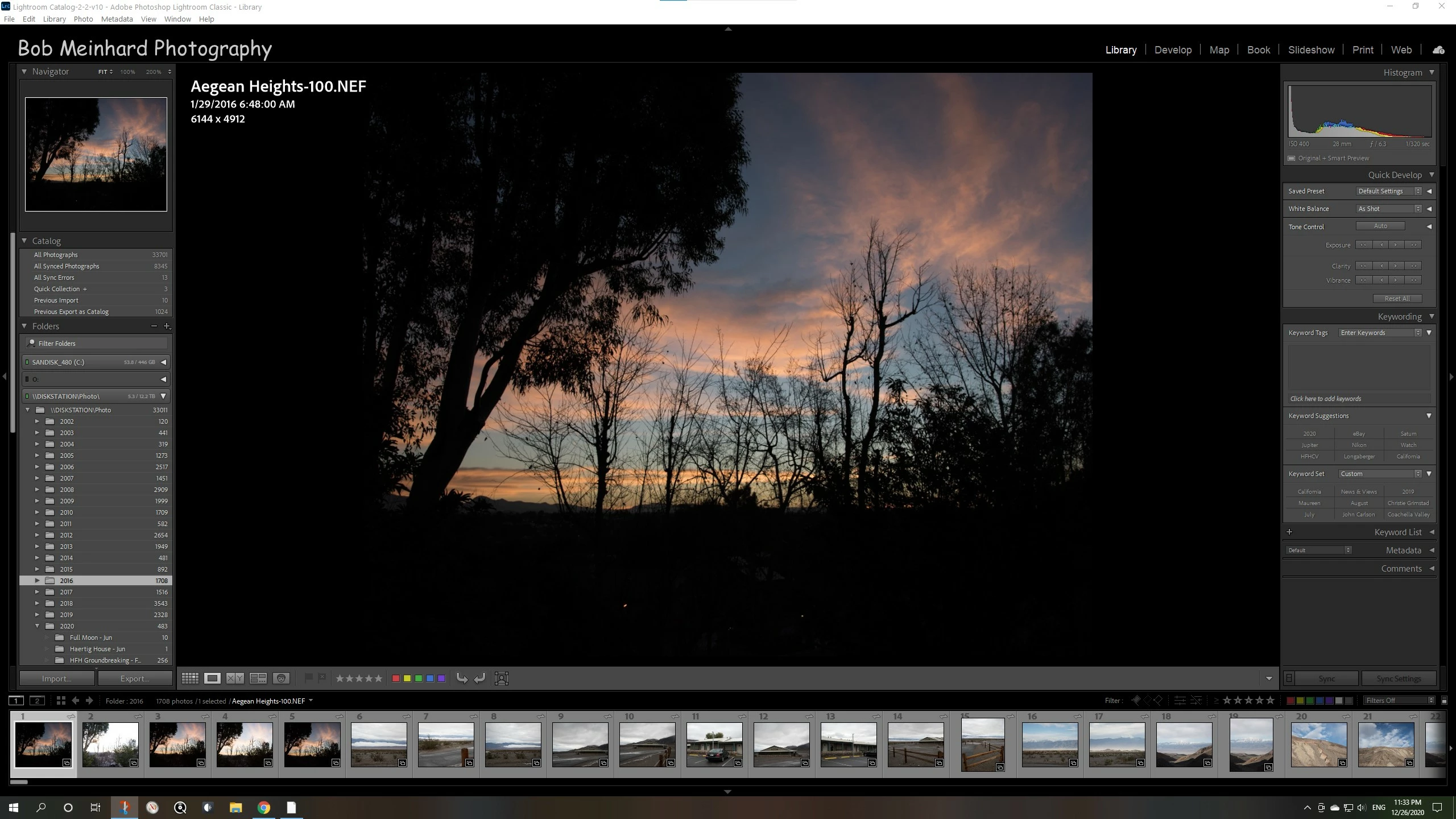Open the White Balance dropdown
The width and height of the screenshot is (1456, 819).
click(x=1388, y=209)
